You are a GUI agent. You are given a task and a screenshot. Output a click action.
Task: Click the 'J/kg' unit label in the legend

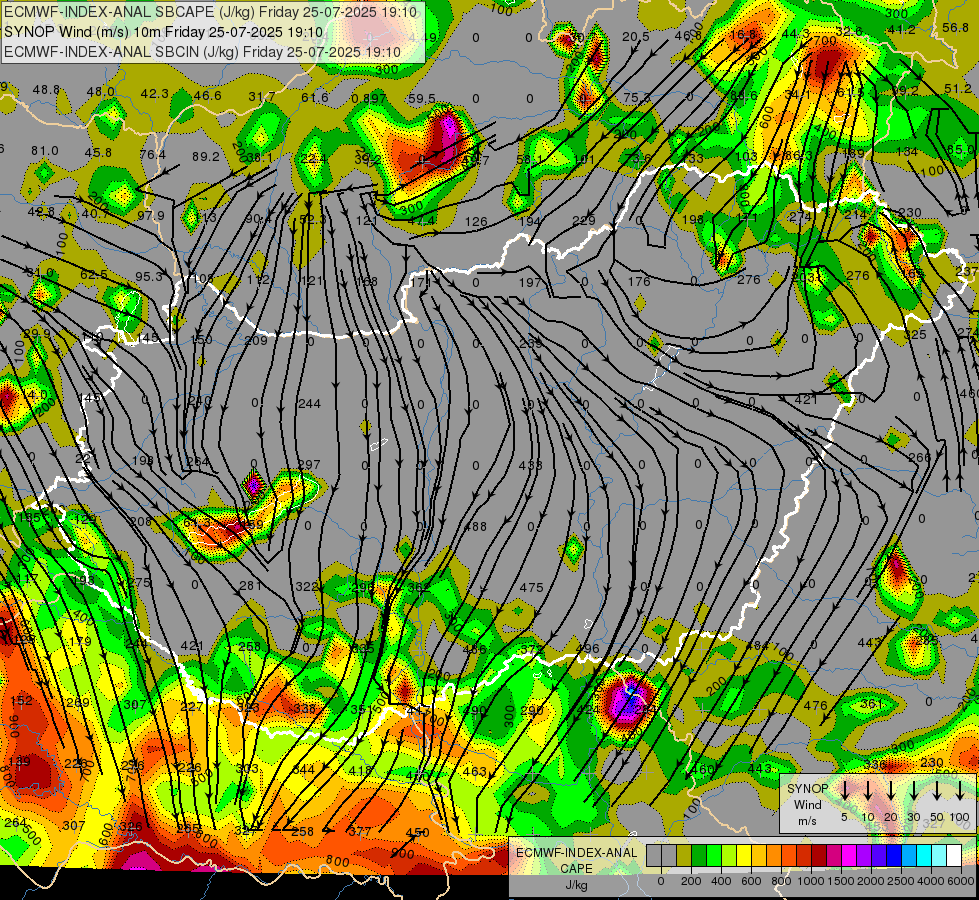[577, 886]
